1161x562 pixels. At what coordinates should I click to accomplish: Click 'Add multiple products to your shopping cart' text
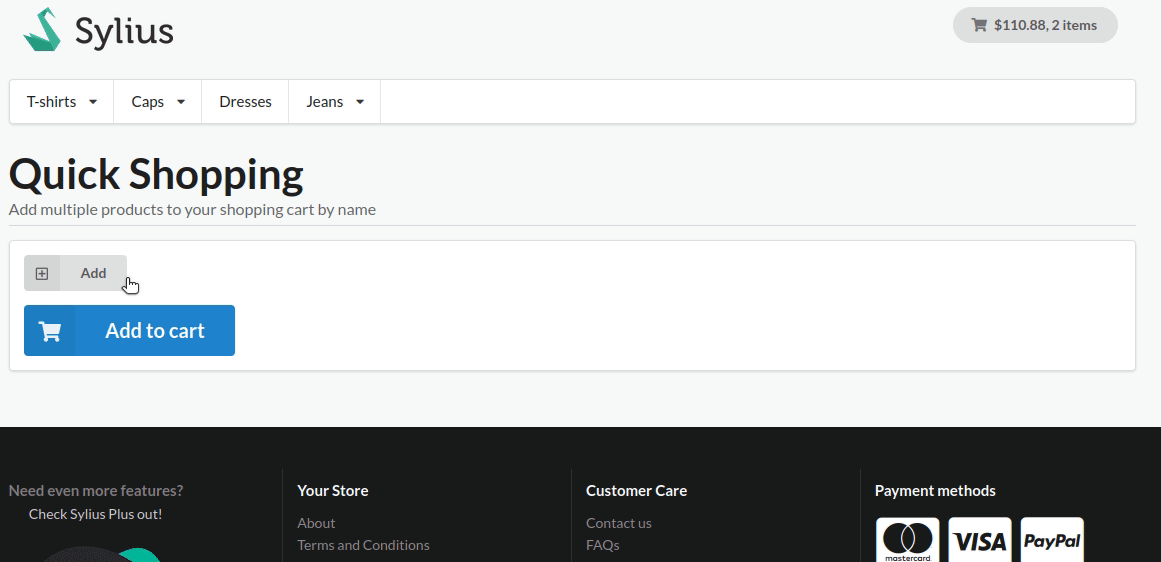pos(193,210)
